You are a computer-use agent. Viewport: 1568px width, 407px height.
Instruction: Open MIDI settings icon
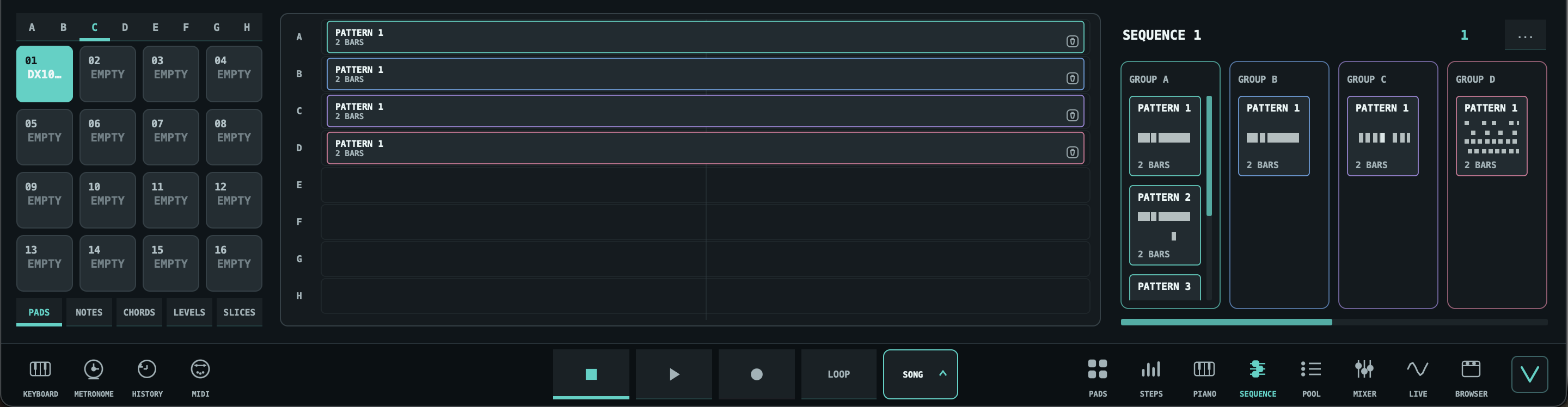(x=200, y=369)
